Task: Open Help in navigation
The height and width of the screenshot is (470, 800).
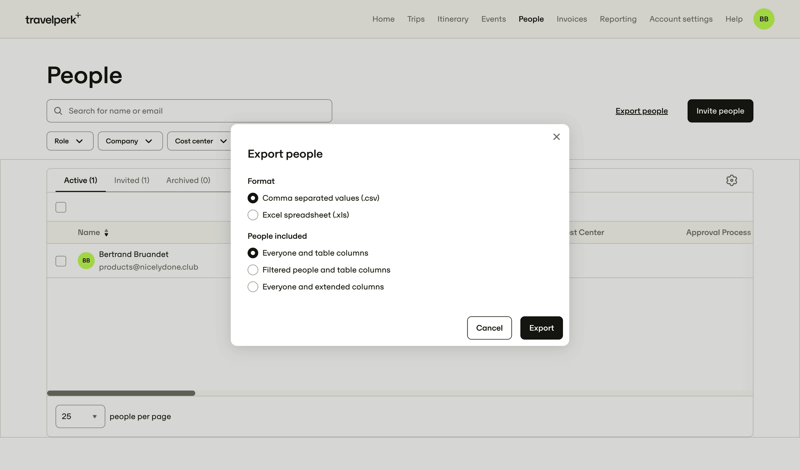Action: point(734,19)
